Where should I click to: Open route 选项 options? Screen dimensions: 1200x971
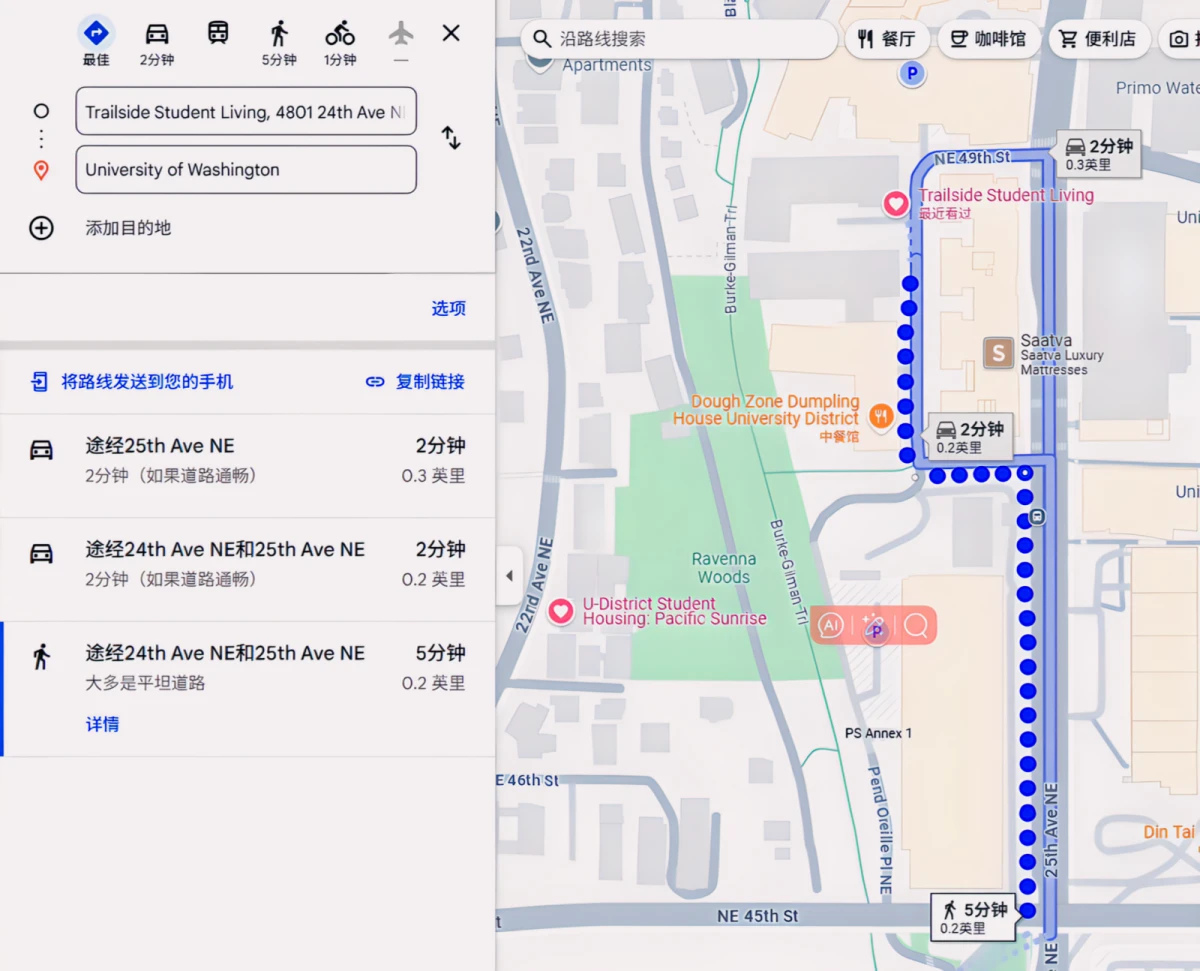point(448,308)
